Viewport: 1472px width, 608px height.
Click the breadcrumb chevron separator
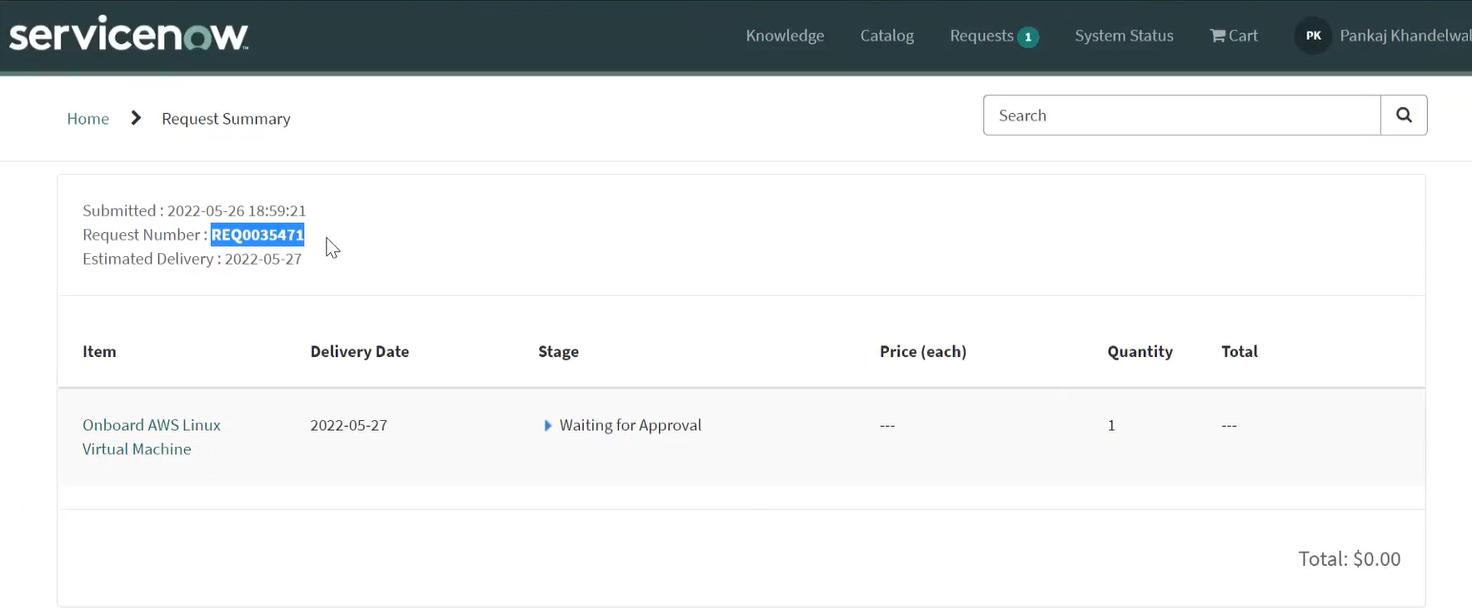pos(136,118)
